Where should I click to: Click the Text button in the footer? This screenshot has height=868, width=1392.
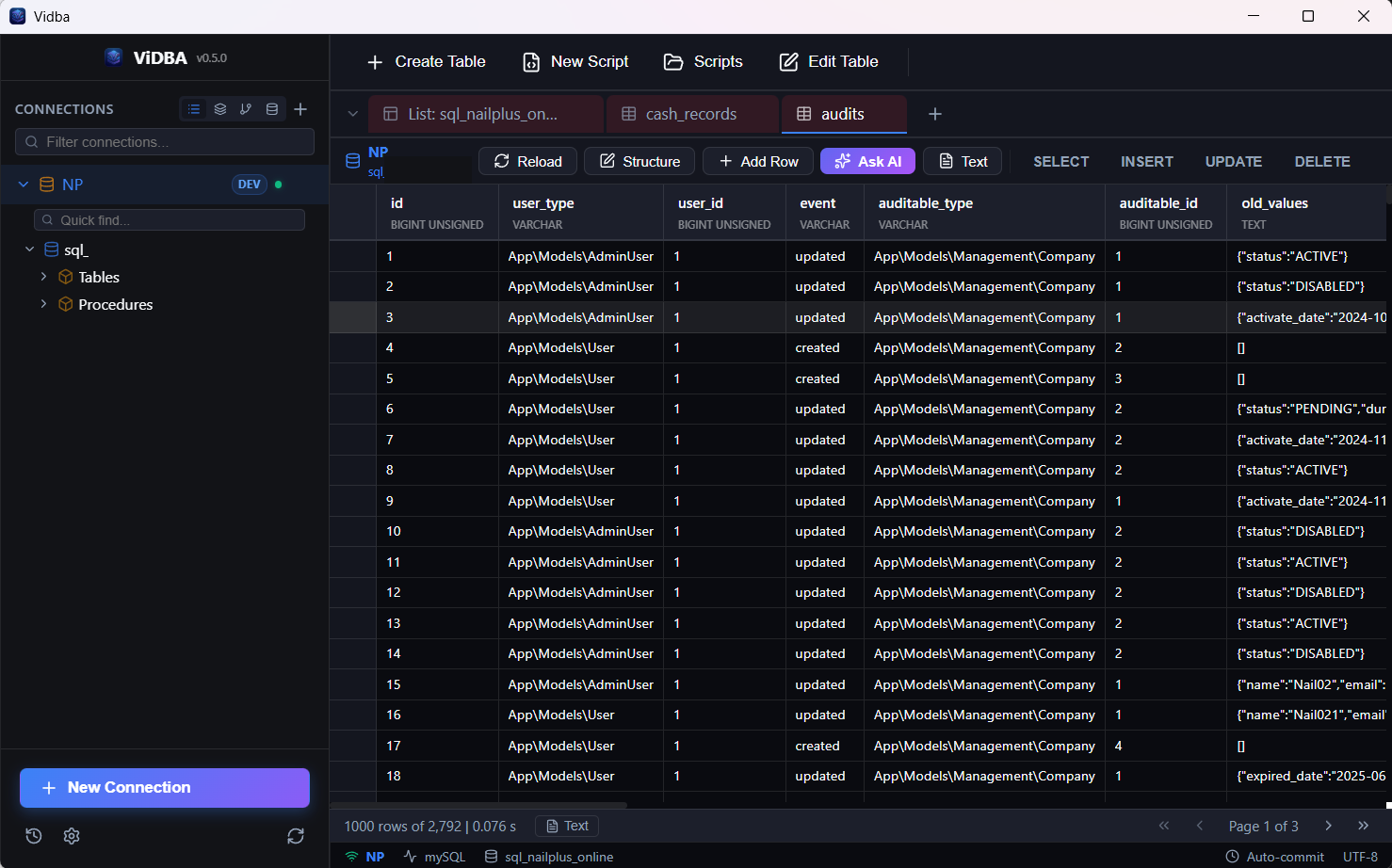[x=567, y=826]
